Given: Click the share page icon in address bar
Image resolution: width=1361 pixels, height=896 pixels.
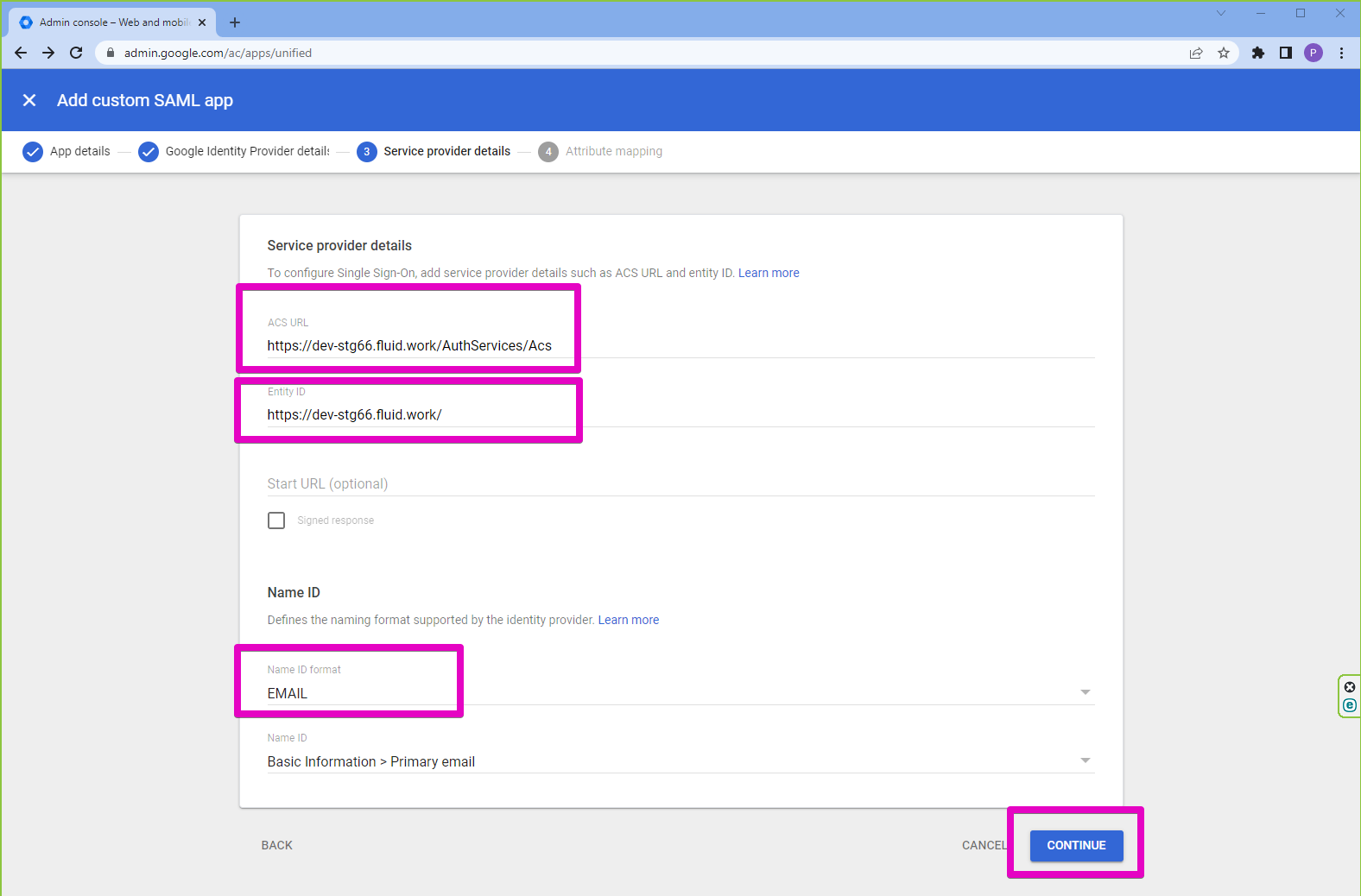Looking at the screenshot, I should click(x=1196, y=53).
